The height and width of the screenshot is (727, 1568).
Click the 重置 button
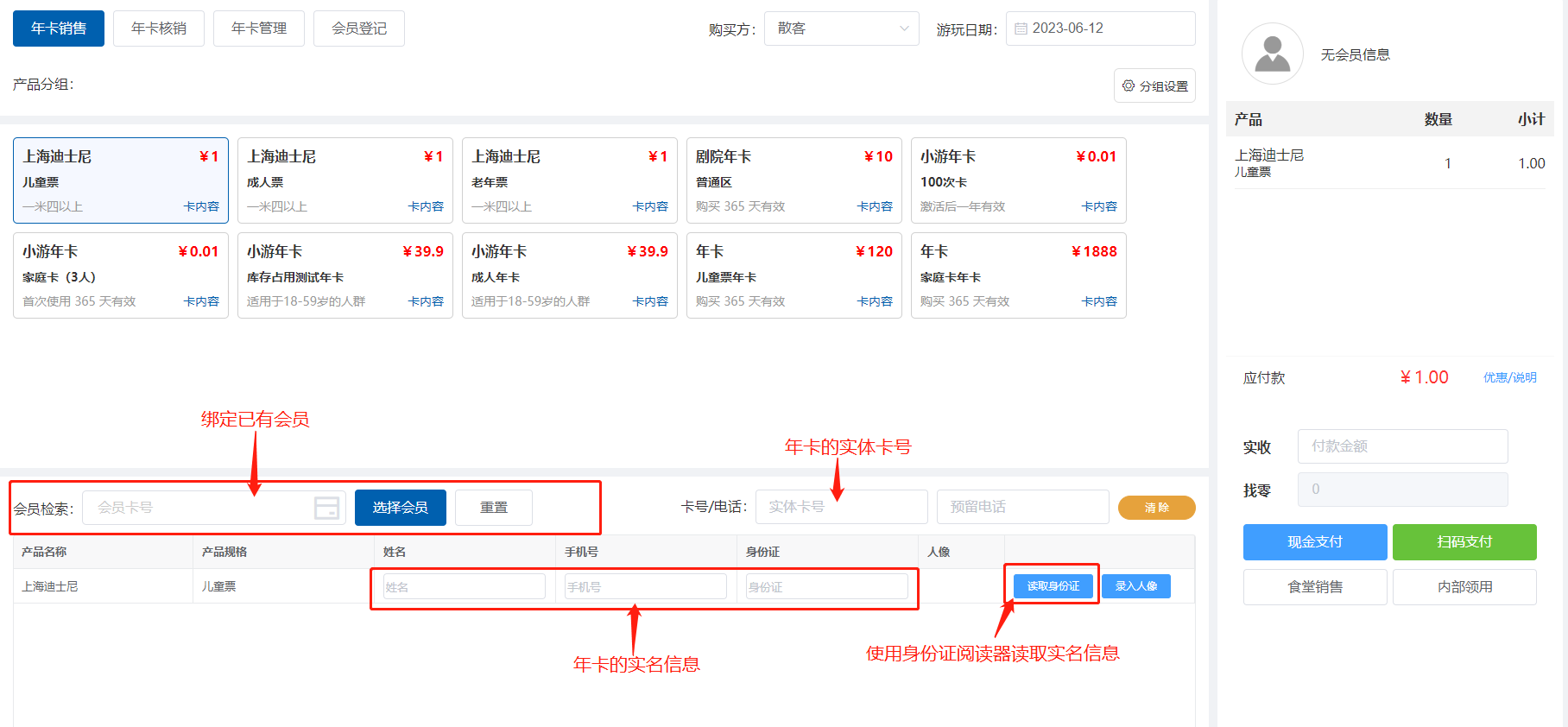tap(494, 508)
